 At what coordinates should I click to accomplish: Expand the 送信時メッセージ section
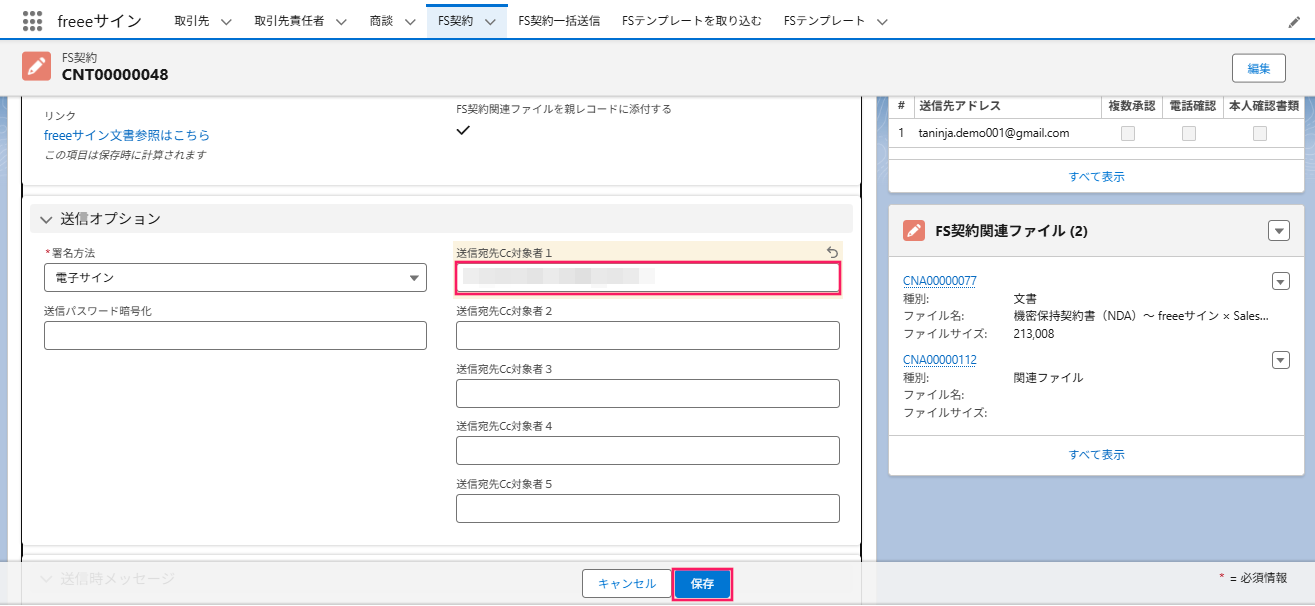click(x=45, y=578)
